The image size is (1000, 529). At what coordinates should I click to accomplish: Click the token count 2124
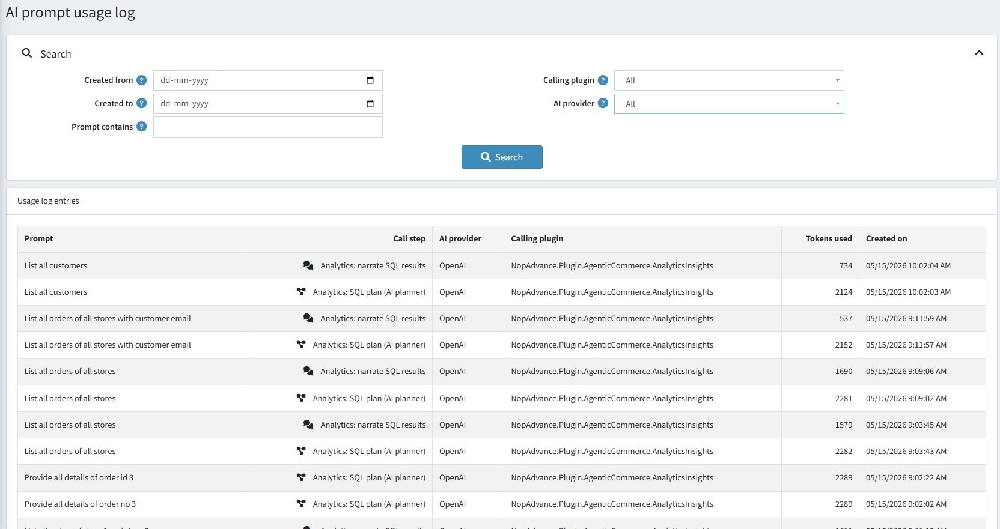(x=843, y=292)
